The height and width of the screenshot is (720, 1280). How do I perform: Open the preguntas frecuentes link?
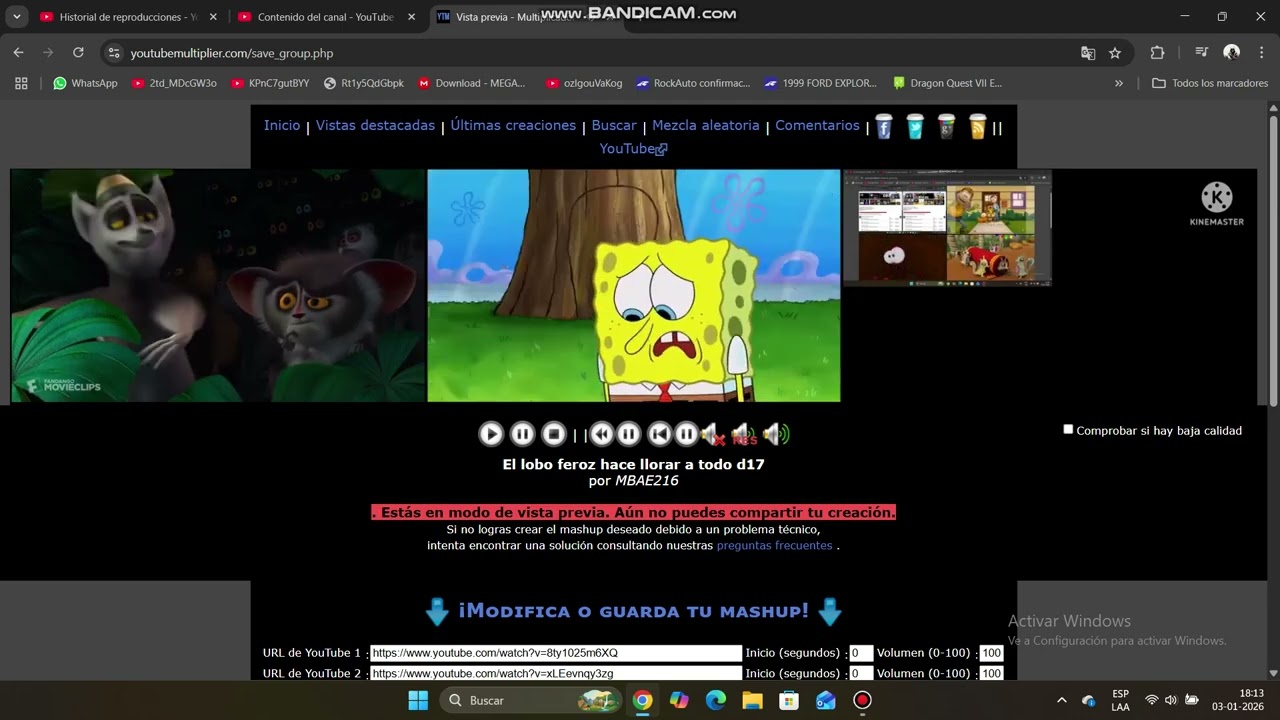point(774,545)
